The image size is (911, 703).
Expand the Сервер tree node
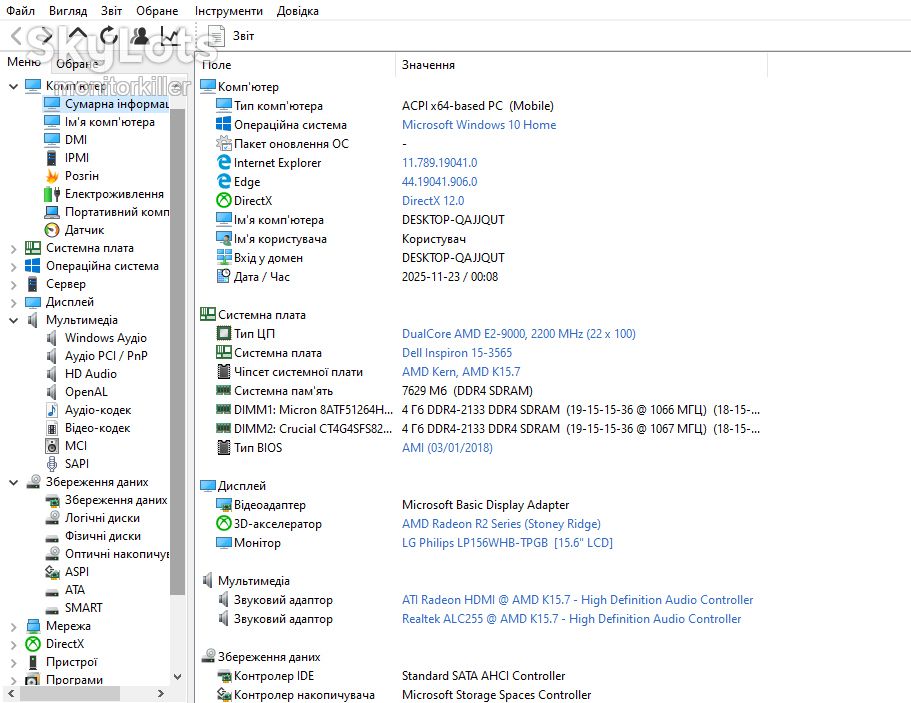[x=13, y=284]
